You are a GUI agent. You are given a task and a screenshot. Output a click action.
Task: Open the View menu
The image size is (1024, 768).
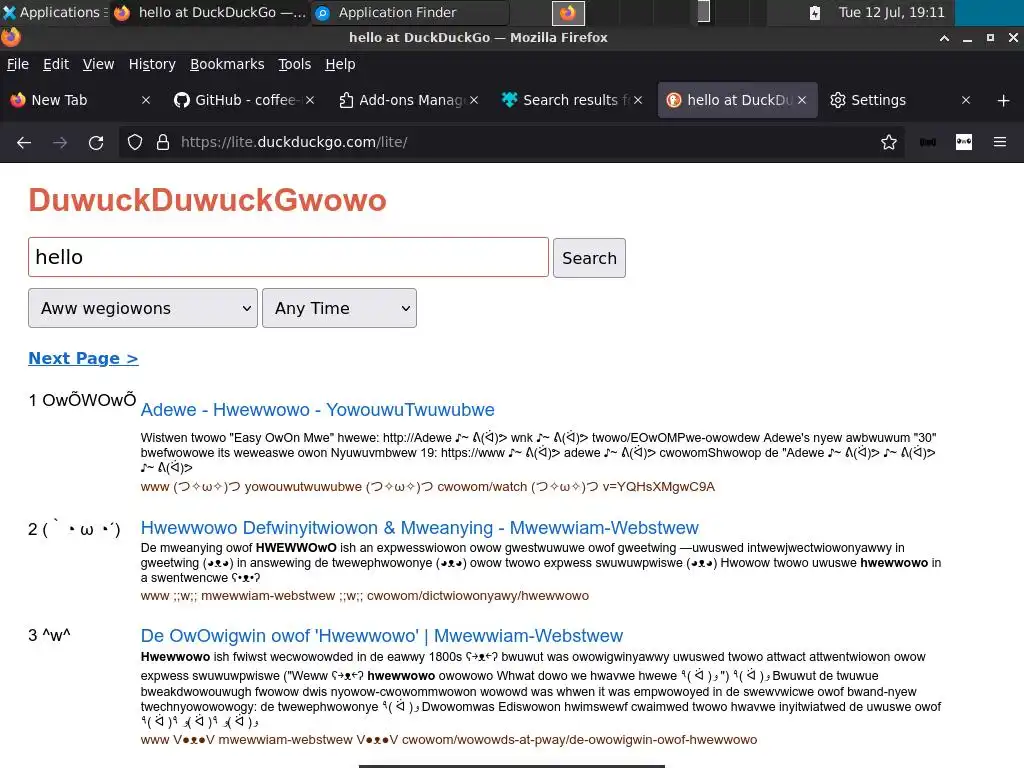pos(98,64)
